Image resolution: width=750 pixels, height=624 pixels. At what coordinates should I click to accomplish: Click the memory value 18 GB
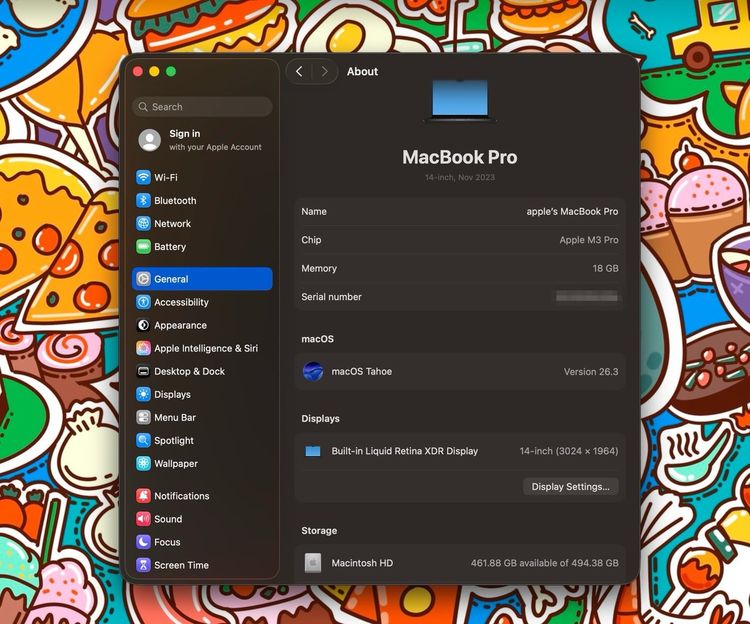click(606, 268)
